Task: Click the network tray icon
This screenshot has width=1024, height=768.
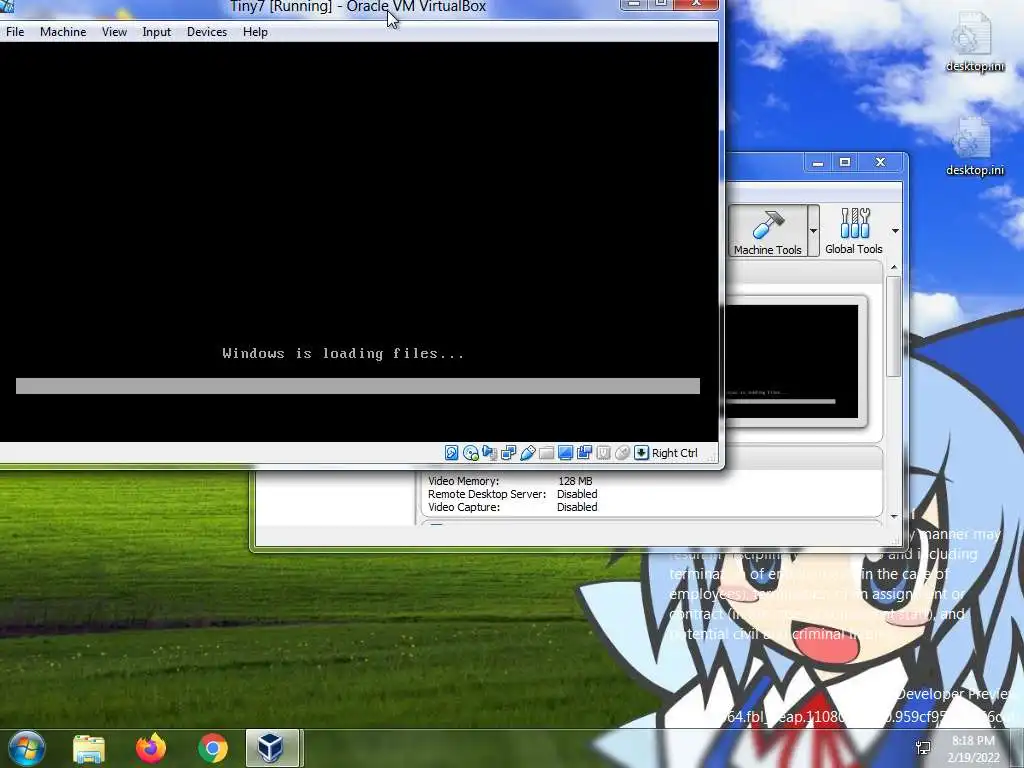Action: pos(923,748)
